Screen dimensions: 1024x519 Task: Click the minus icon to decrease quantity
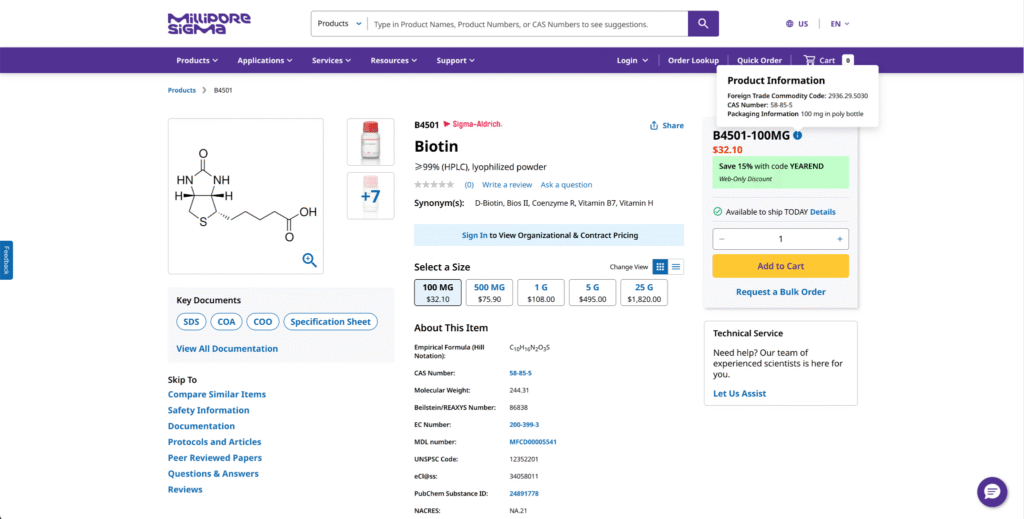click(x=722, y=239)
